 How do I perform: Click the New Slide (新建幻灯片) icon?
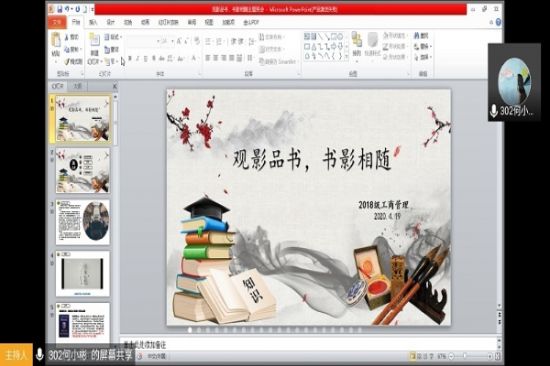click(94, 40)
